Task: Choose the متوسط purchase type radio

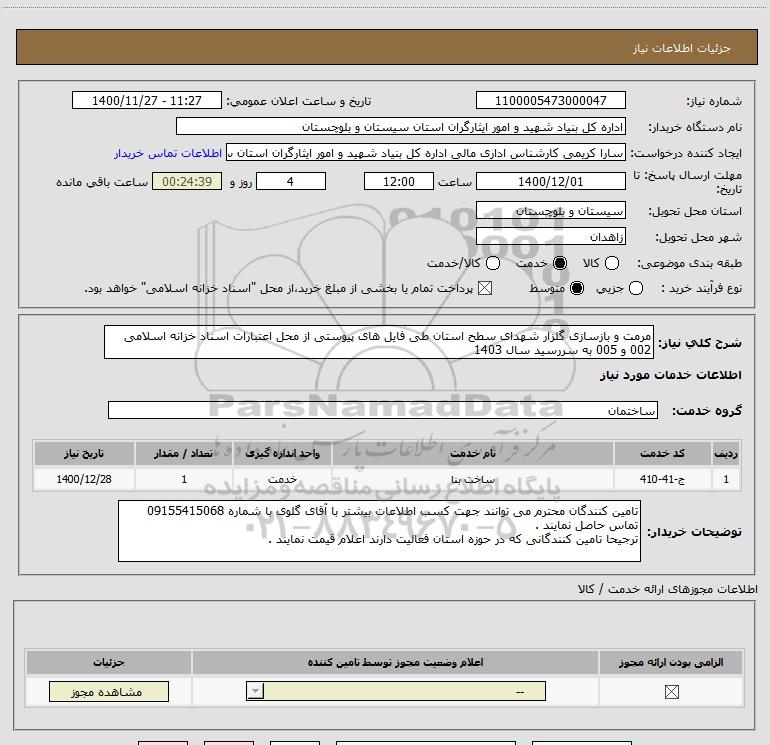Action: coord(577,288)
